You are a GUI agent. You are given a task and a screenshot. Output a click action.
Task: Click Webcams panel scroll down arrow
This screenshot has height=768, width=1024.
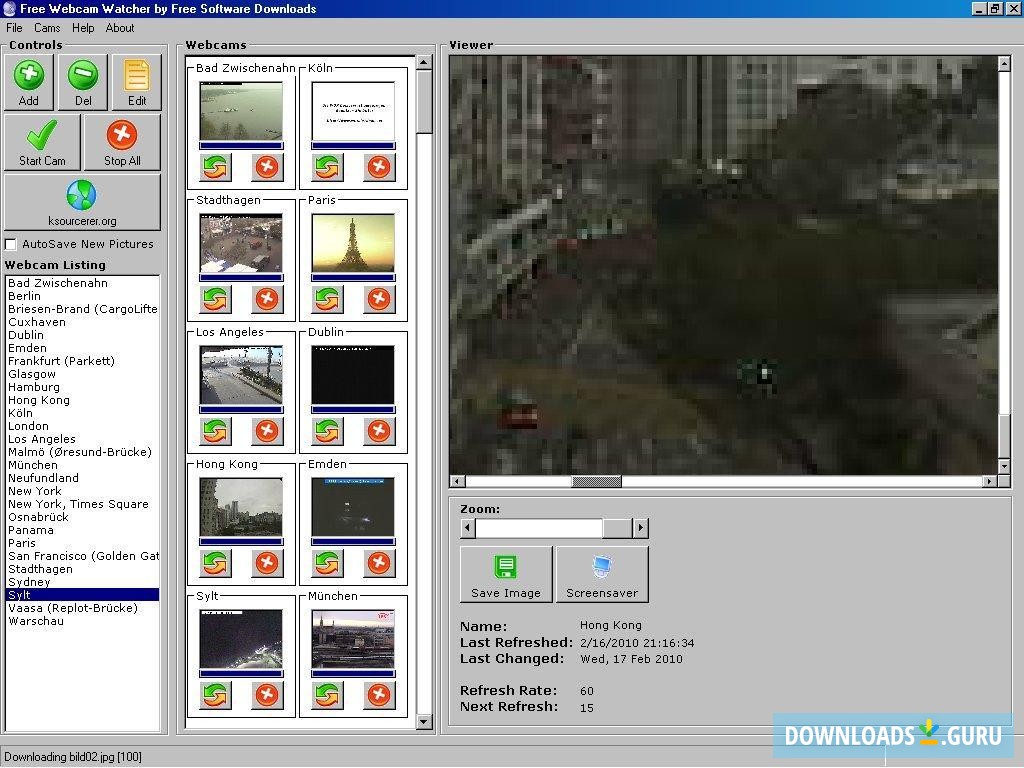[424, 722]
